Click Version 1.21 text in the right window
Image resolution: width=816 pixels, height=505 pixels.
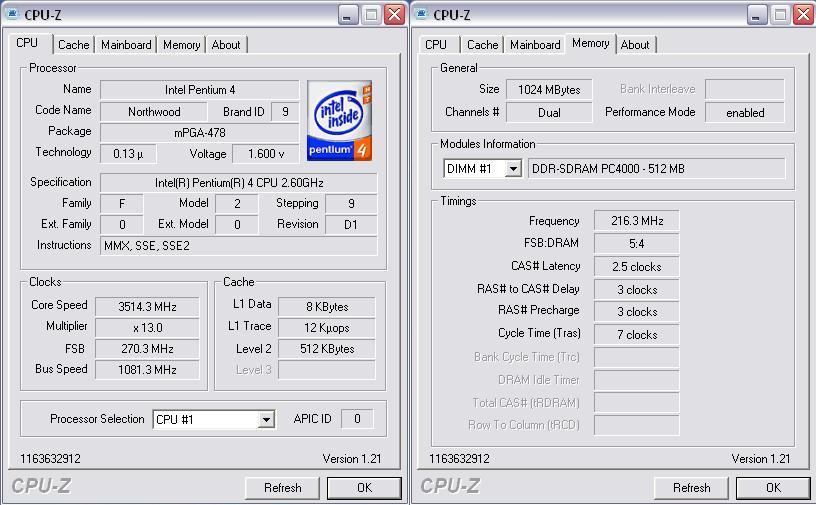[x=760, y=459]
